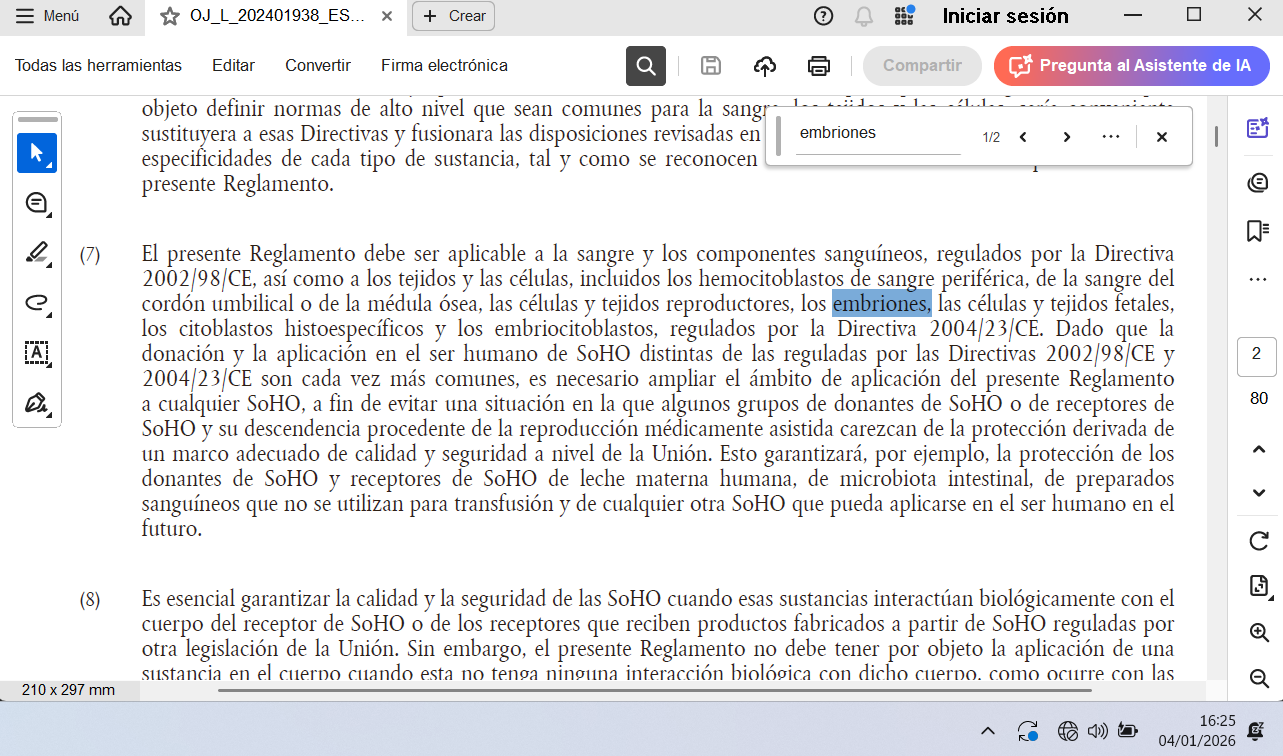Open Todas las herramientas

pyautogui.click(x=98, y=66)
